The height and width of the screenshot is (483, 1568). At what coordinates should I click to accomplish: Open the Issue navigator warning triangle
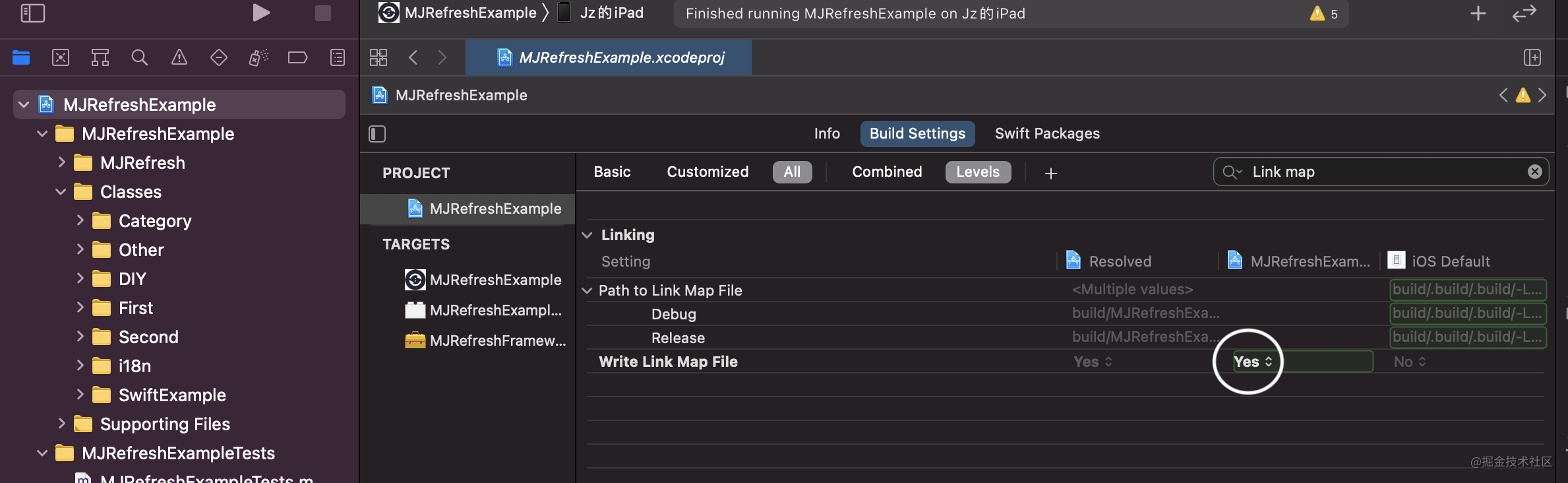pos(179,58)
